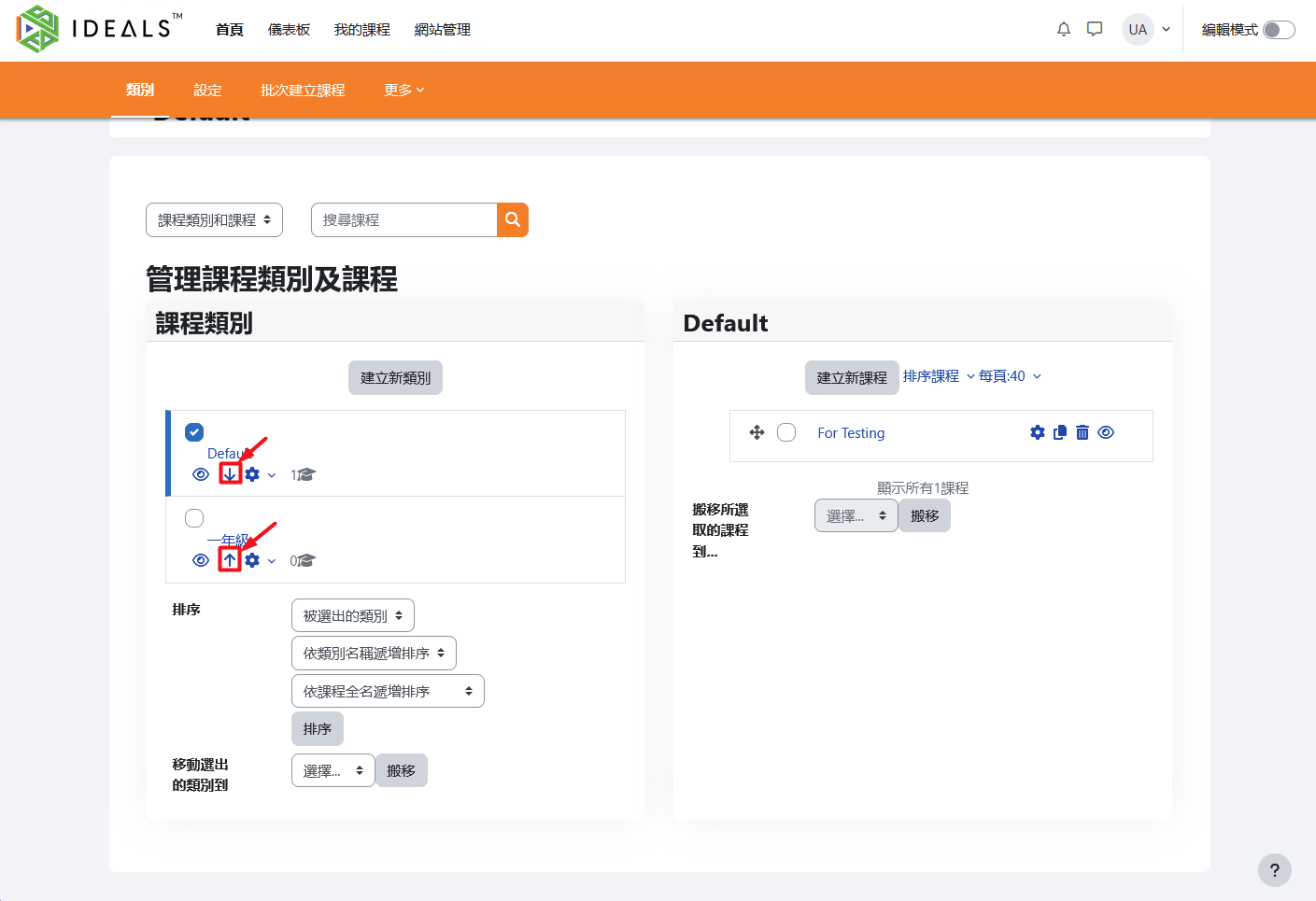Viewport: 1316px width, 901px height.
Task: Switch to the 批次建立課程 tab
Action: (303, 91)
